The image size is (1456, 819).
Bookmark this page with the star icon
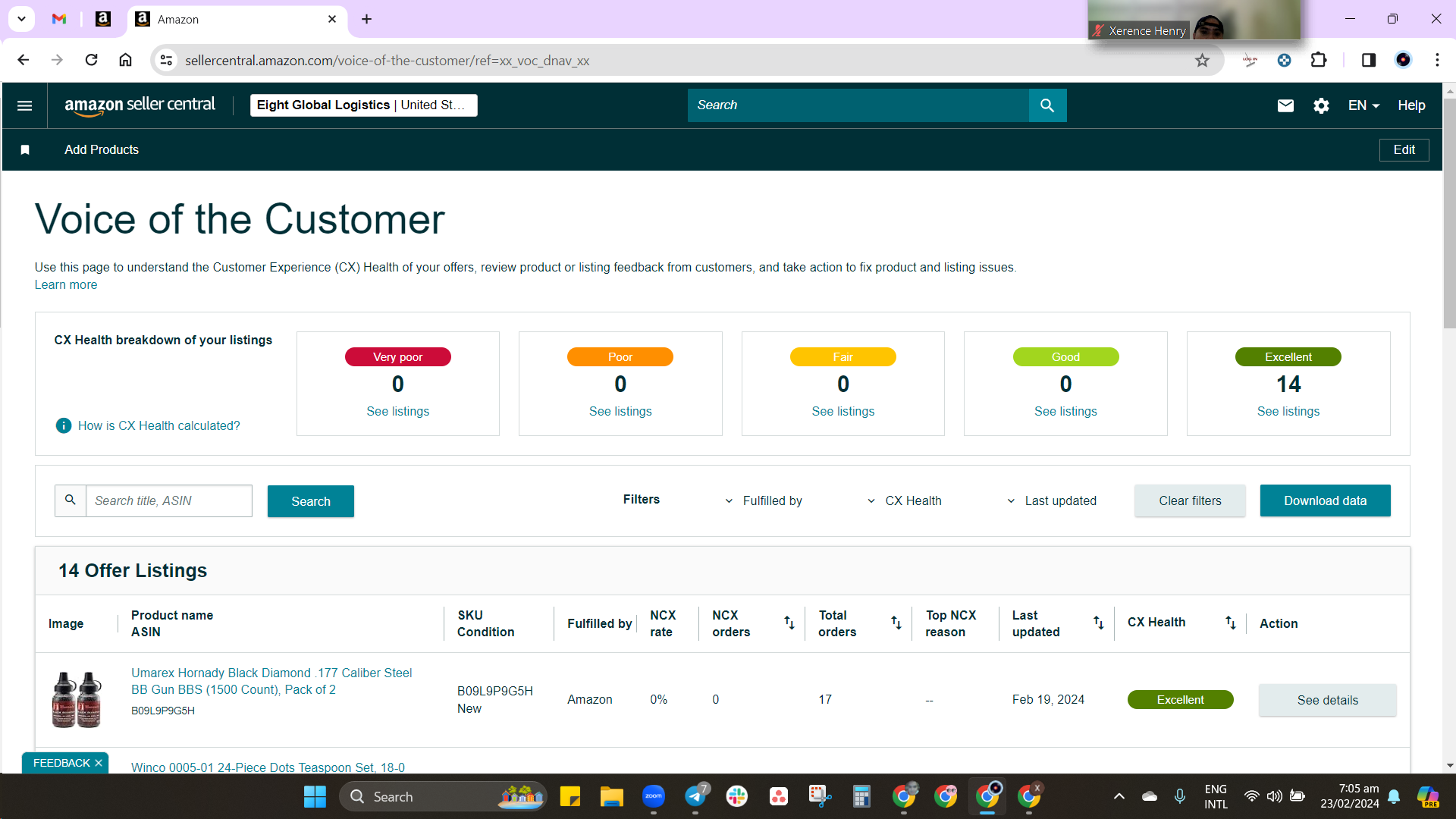tap(1202, 60)
